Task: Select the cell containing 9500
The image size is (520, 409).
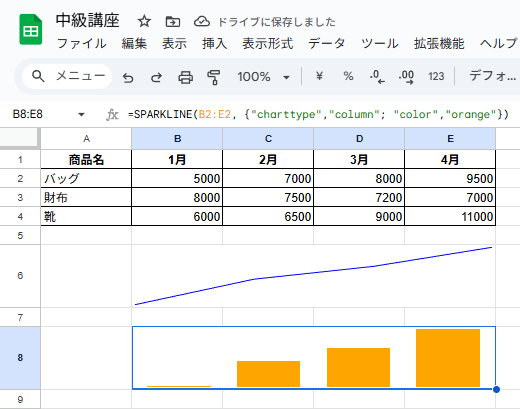Action: [450, 178]
